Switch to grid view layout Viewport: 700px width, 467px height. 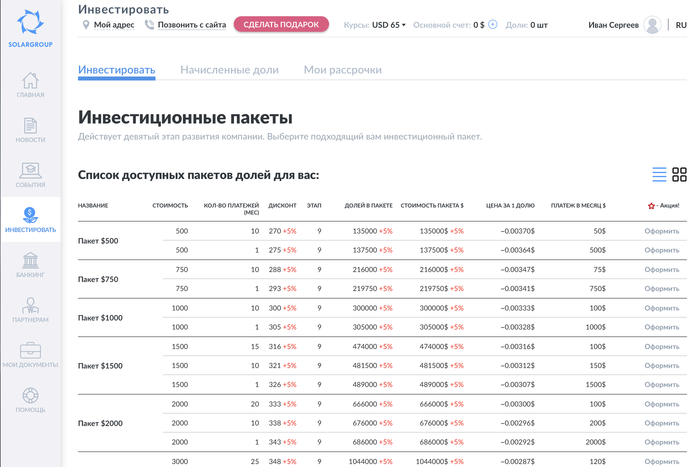(680, 175)
